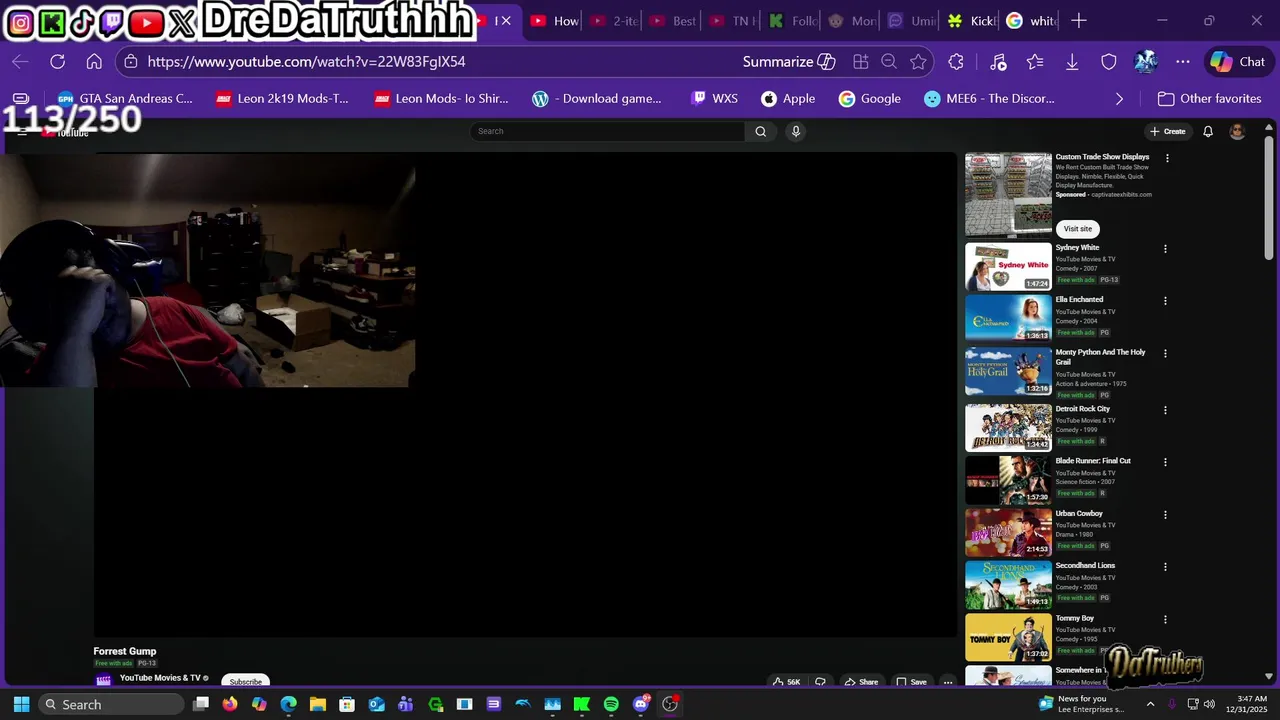The image size is (1280, 720).
Task: Open the Other favorites folder
Action: pyautogui.click(x=1209, y=99)
